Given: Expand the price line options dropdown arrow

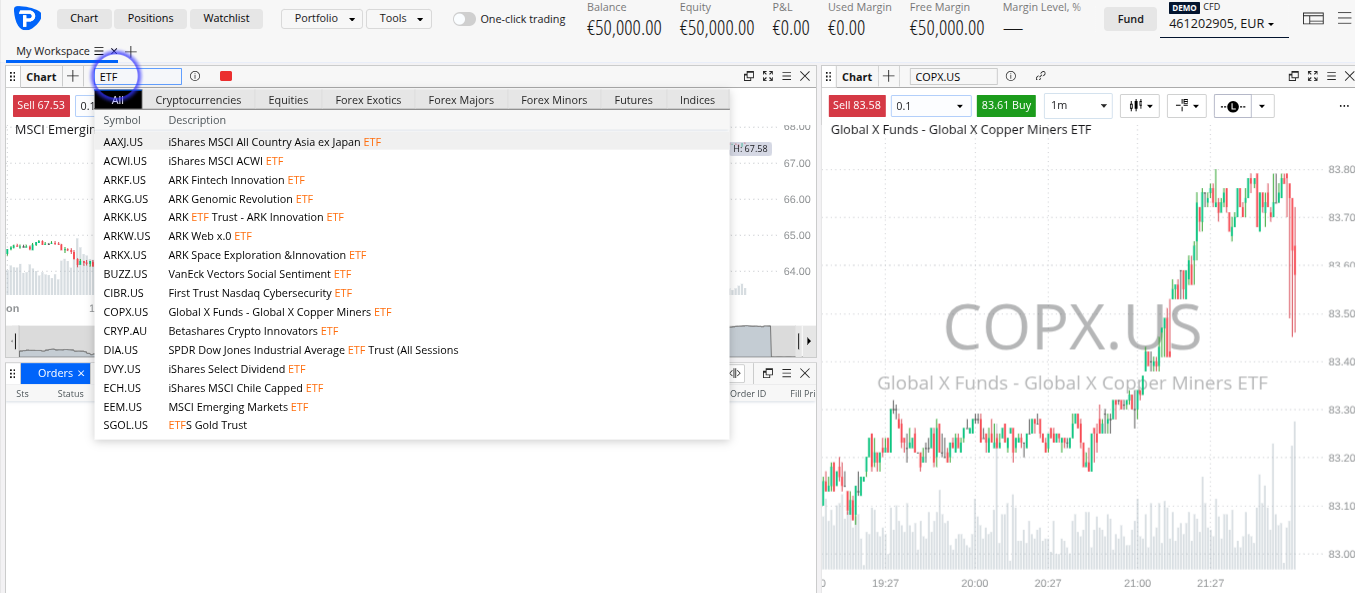Looking at the screenshot, I should 1262,106.
